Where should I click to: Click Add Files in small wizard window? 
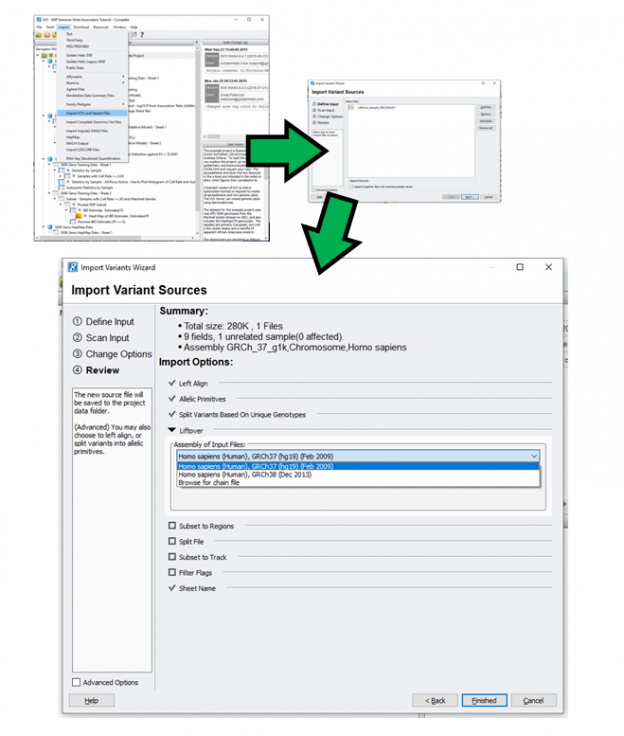point(486,107)
